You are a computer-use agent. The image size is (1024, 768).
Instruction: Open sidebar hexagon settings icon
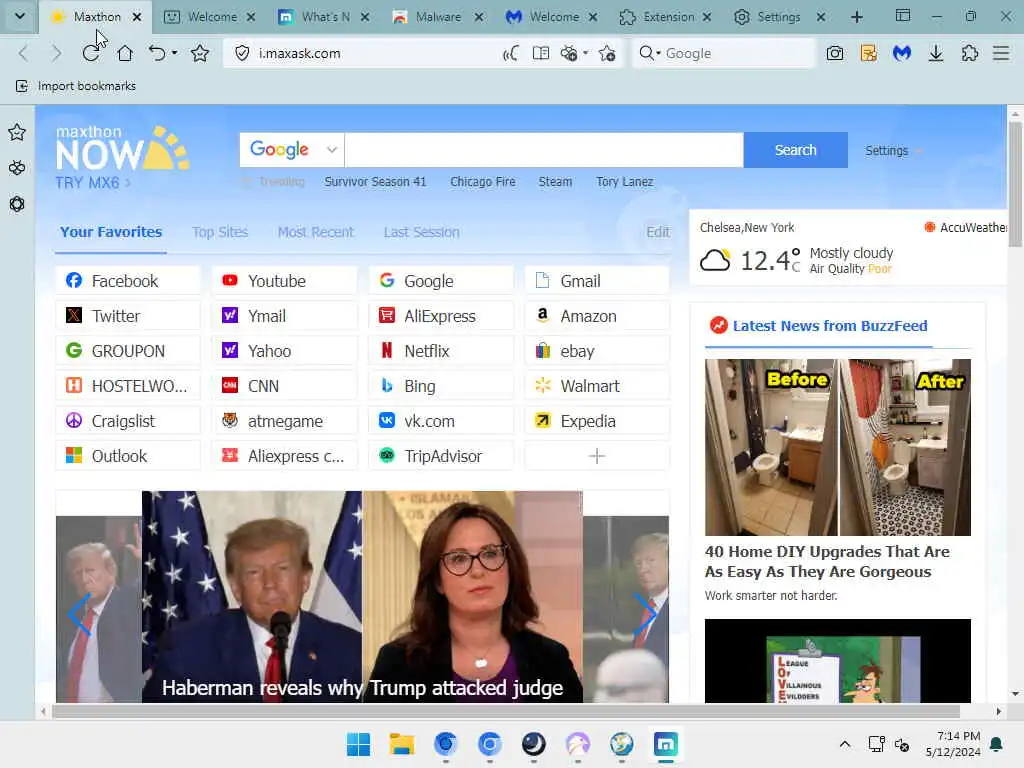pos(17,204)
